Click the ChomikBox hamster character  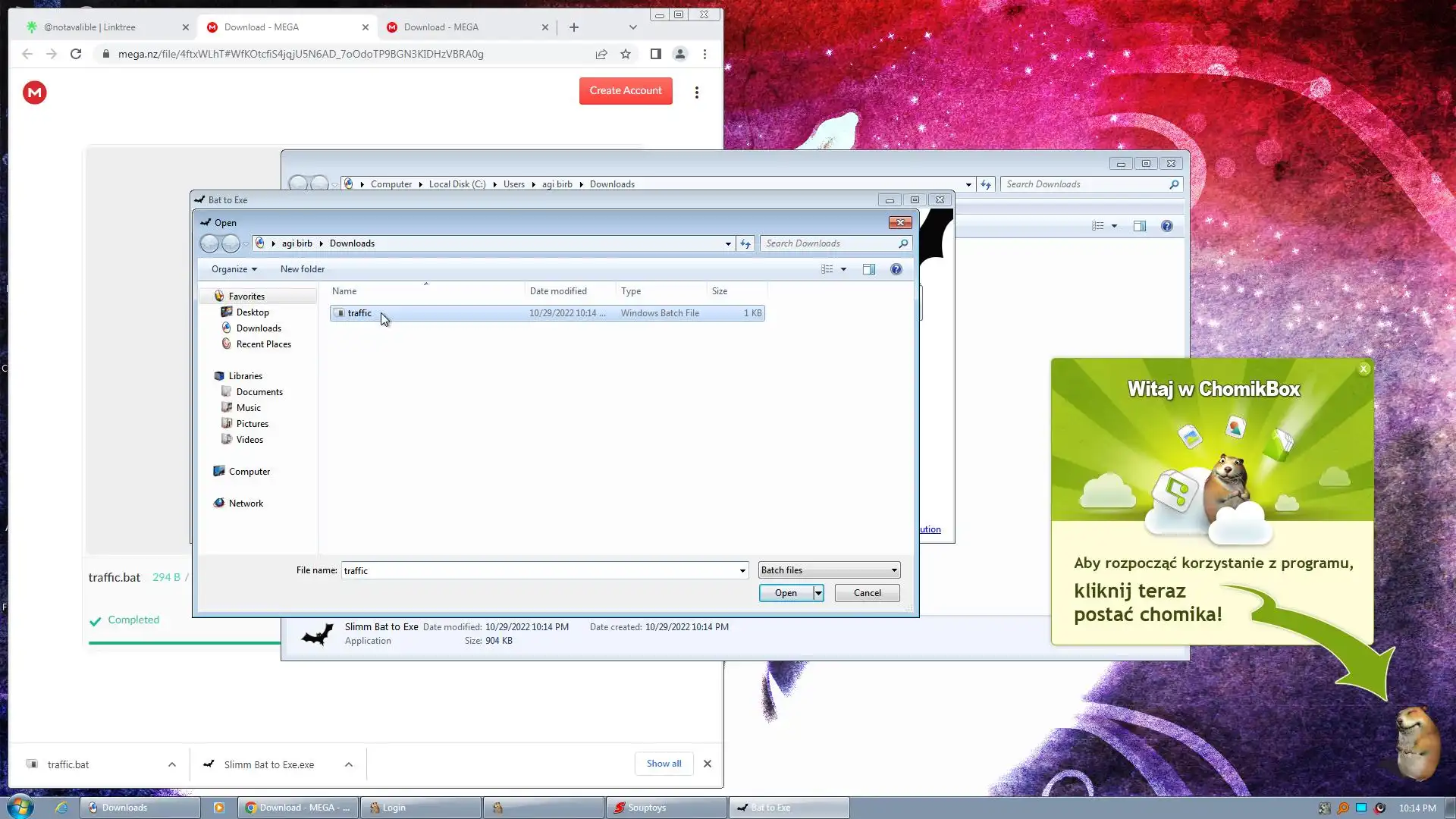(x=1417, y=743)
